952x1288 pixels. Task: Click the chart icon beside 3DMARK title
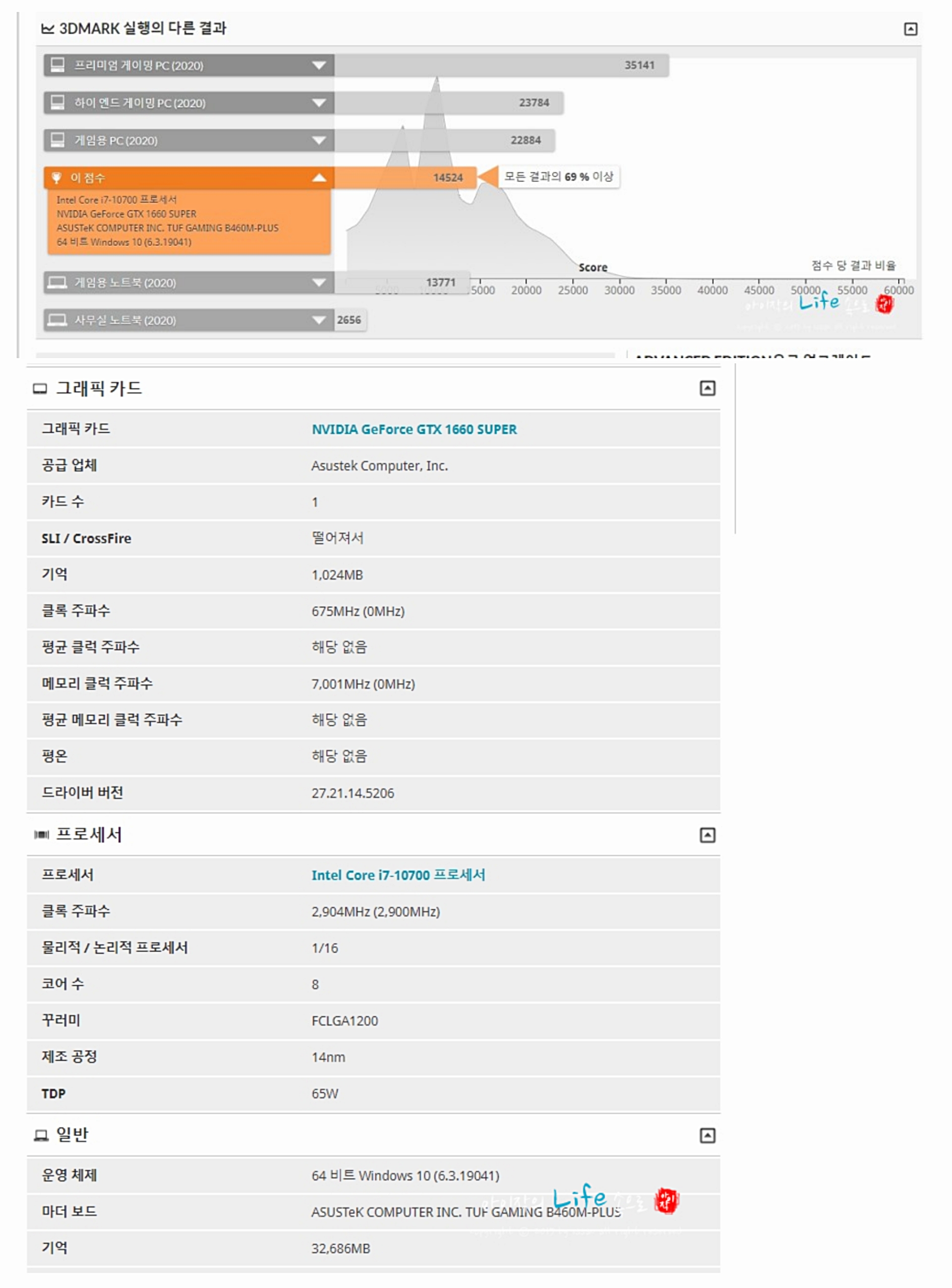pos(48,29)
